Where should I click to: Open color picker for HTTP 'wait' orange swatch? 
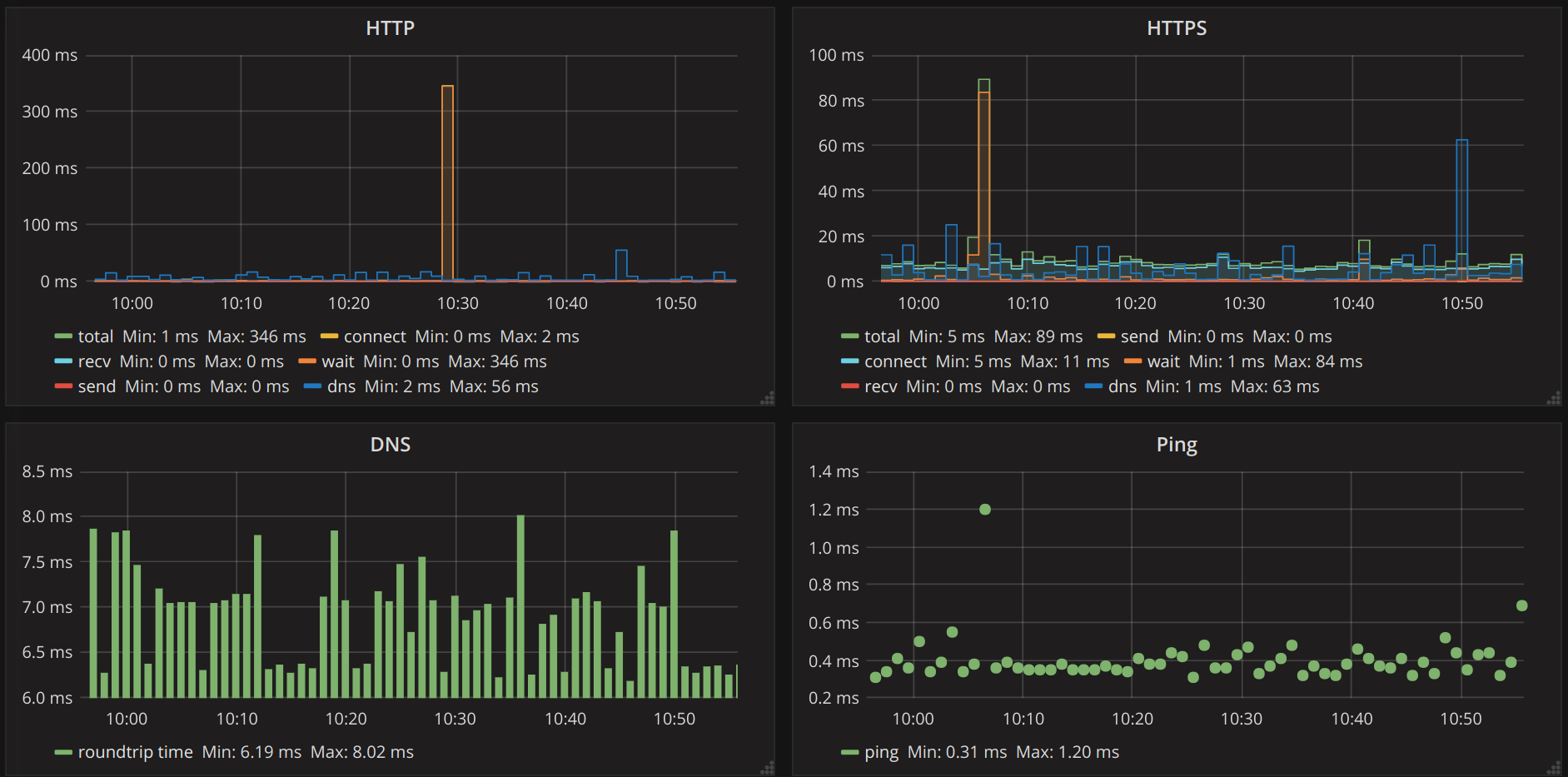point(307,361)
